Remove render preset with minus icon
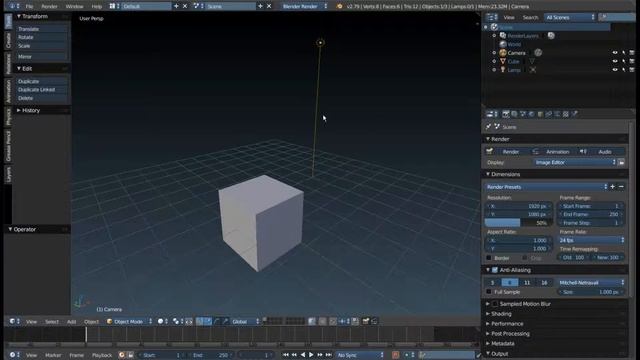Screen dimensions: 640x360 (x=621, y=187)
